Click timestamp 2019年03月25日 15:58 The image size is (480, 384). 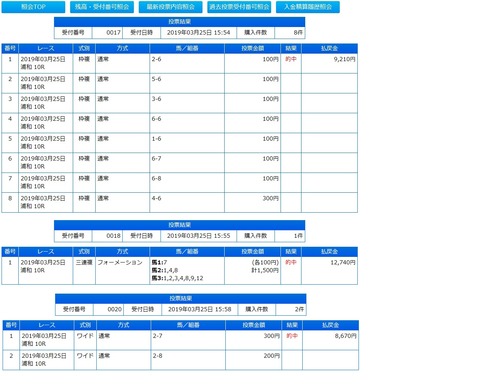click(x=200, y=309)
